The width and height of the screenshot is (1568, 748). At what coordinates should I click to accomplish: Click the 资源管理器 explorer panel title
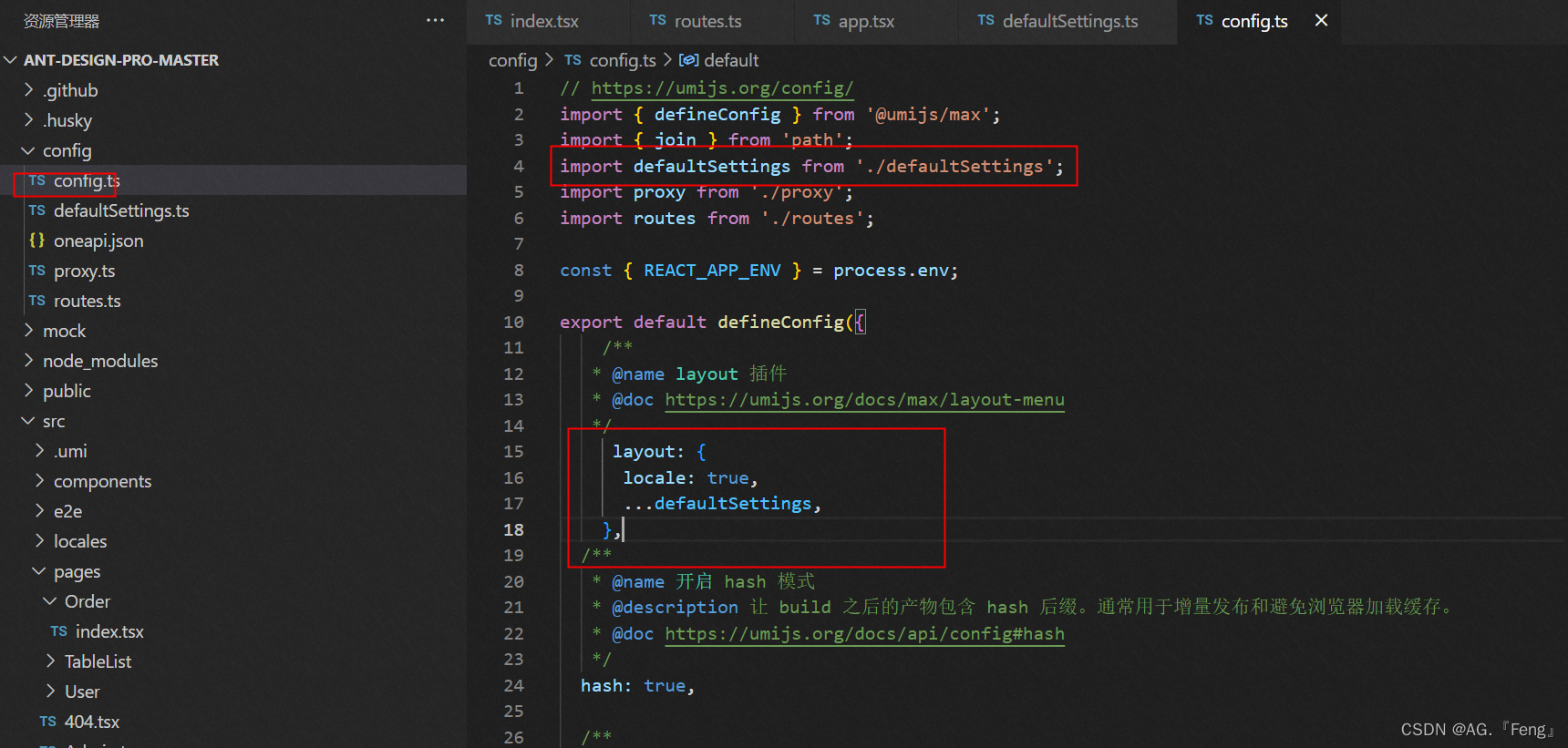(x=61, y=21)
